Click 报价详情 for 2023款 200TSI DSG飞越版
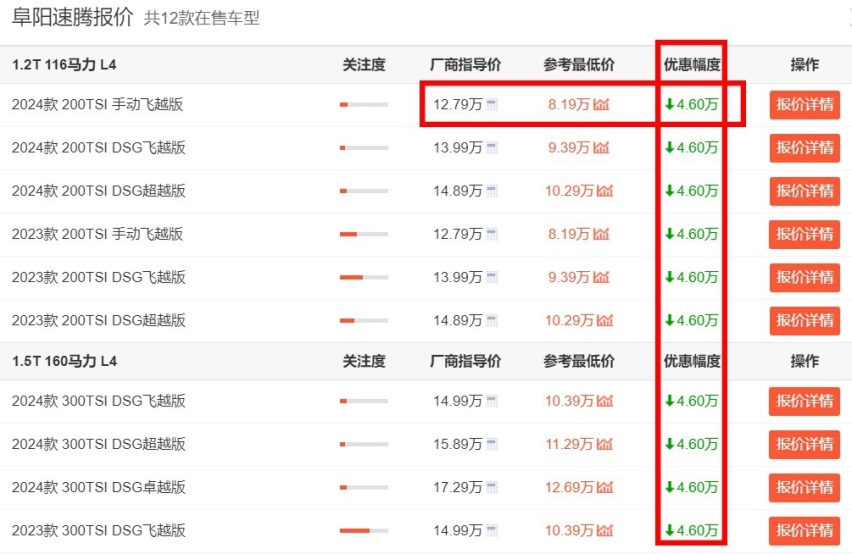The width and height of the screenshot is (852, 554). click(805, 278)
